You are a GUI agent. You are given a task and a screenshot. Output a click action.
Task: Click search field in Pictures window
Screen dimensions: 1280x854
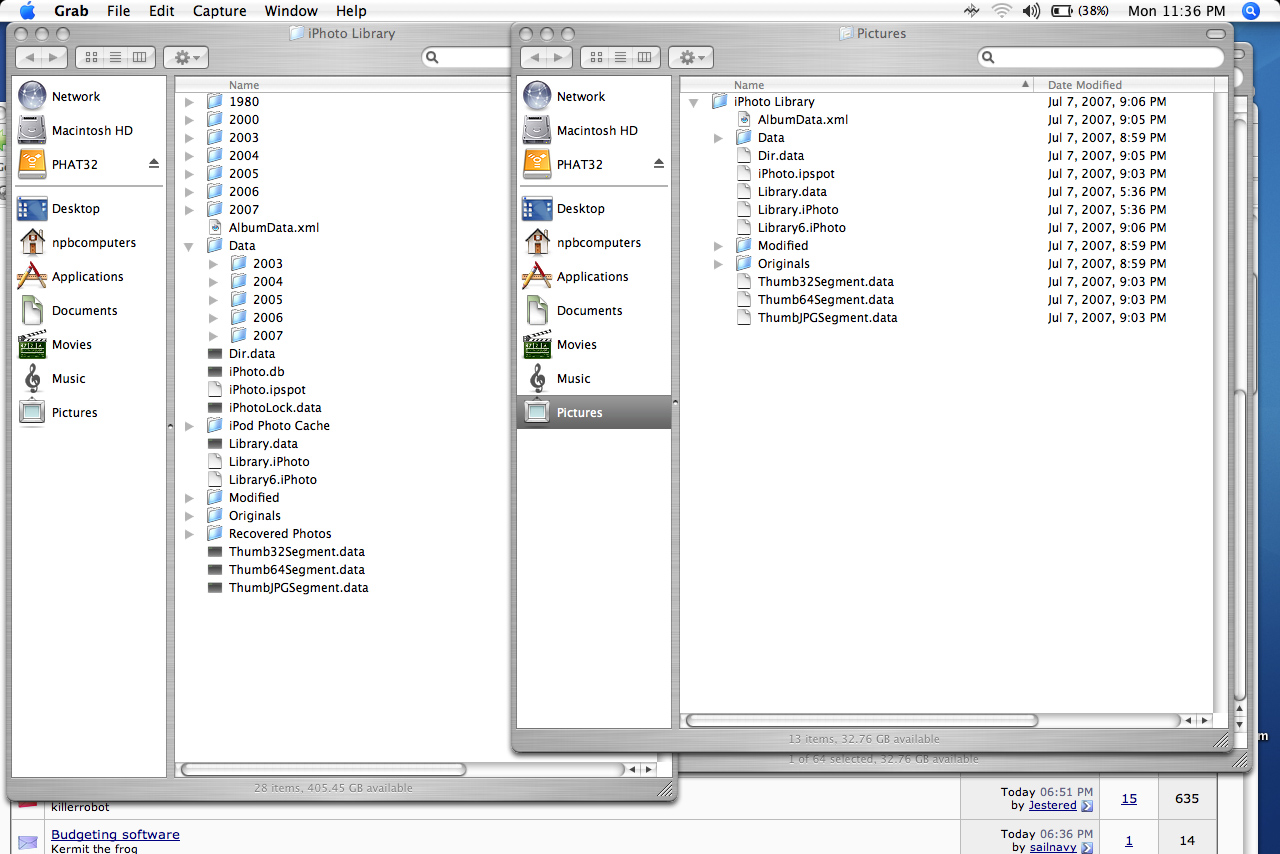[x=1101, y=57]
